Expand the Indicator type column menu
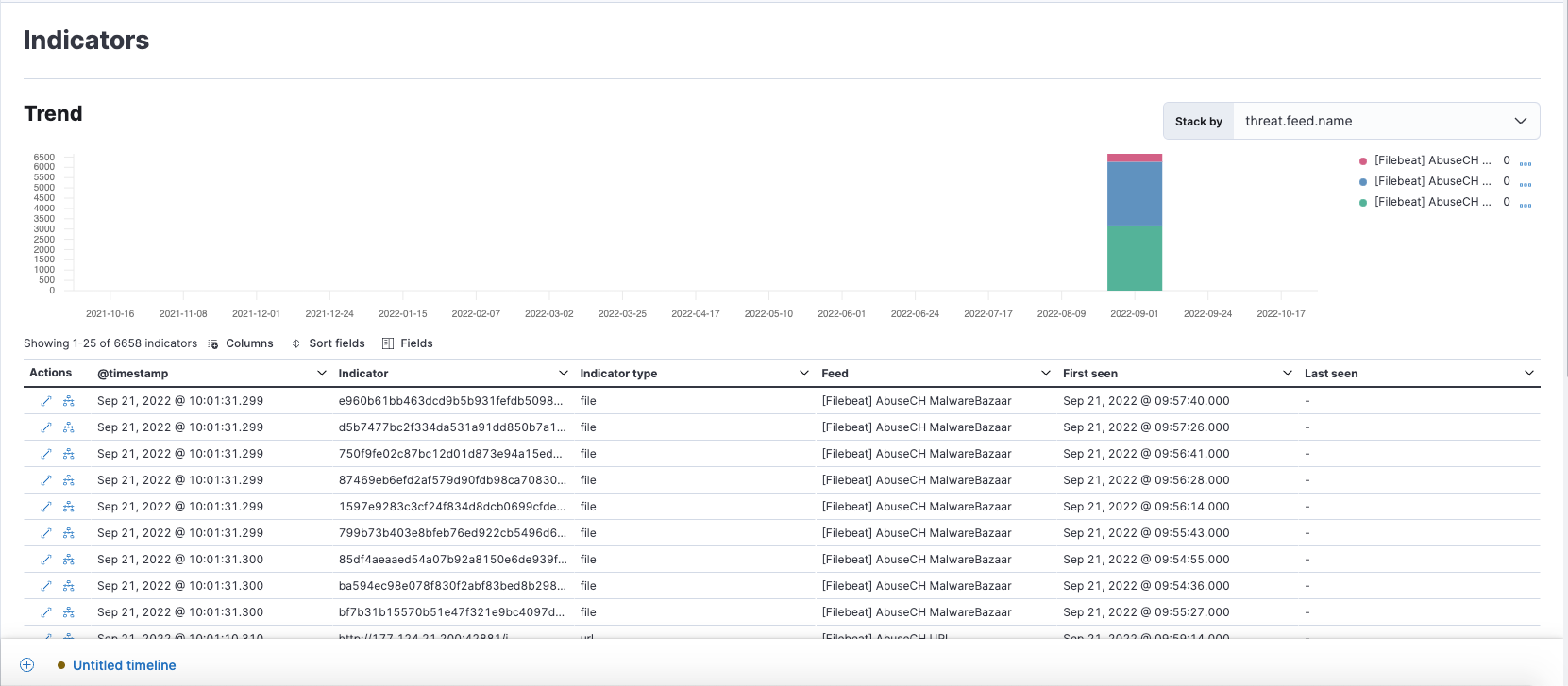This screenshot has width=1568, height=686. [x=804, y=374]
